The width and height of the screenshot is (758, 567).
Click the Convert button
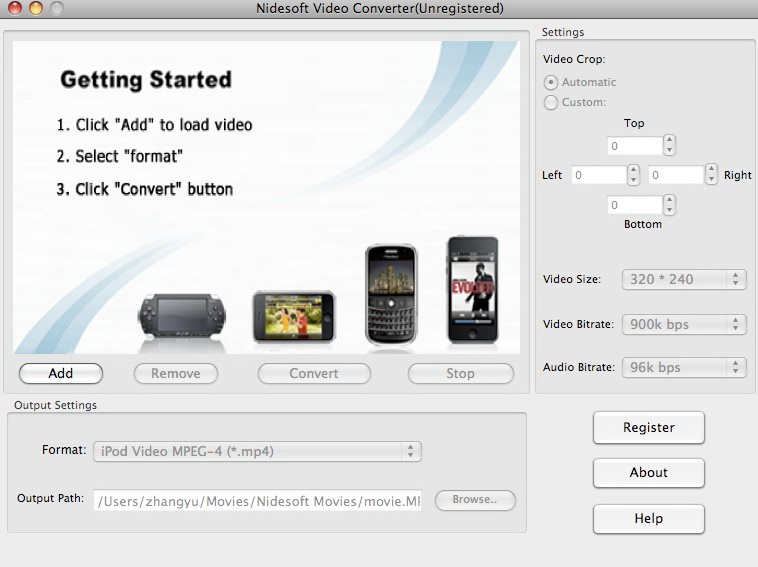(314, 374)
